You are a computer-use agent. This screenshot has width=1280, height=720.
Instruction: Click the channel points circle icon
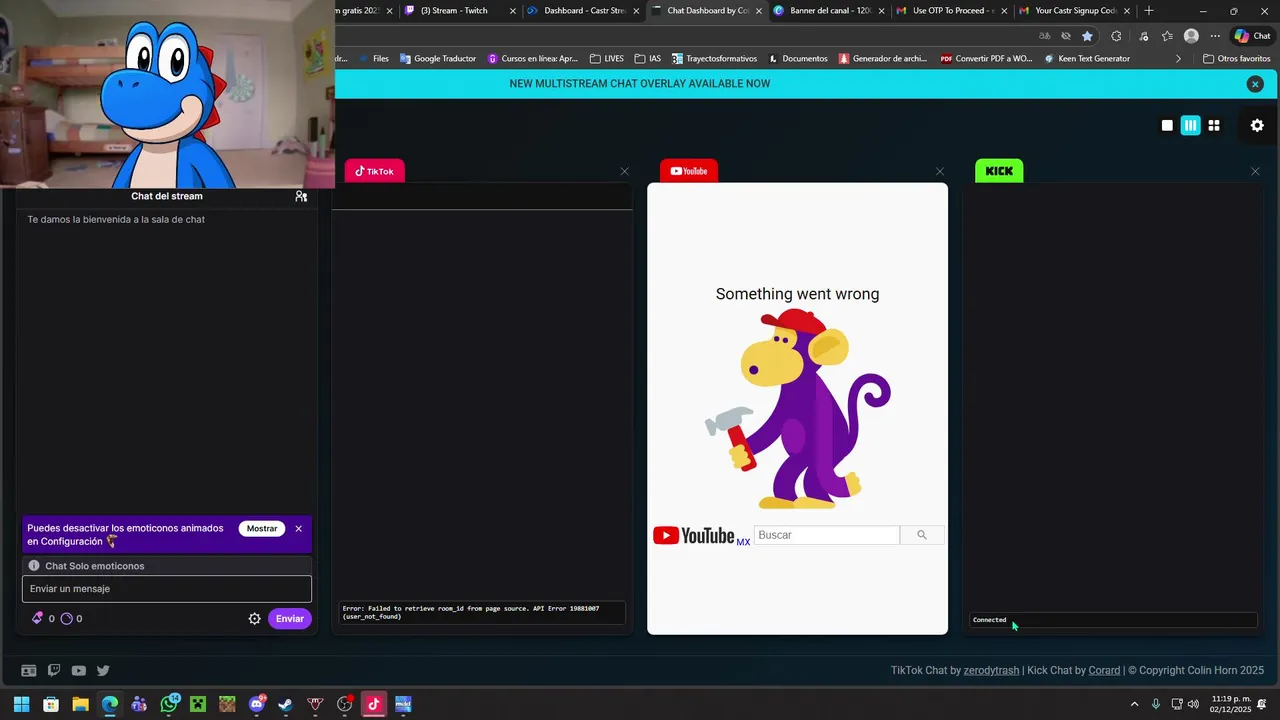(x=67, y=618)
